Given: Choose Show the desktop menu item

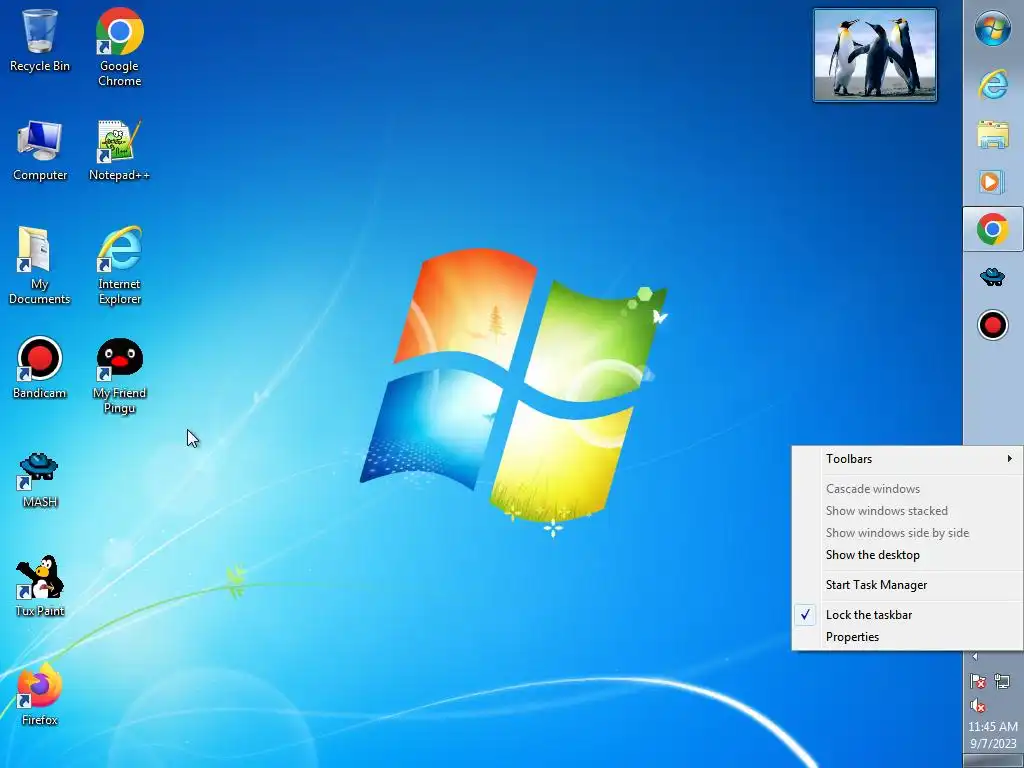Looking at the screenshot, I should (907, 554).
